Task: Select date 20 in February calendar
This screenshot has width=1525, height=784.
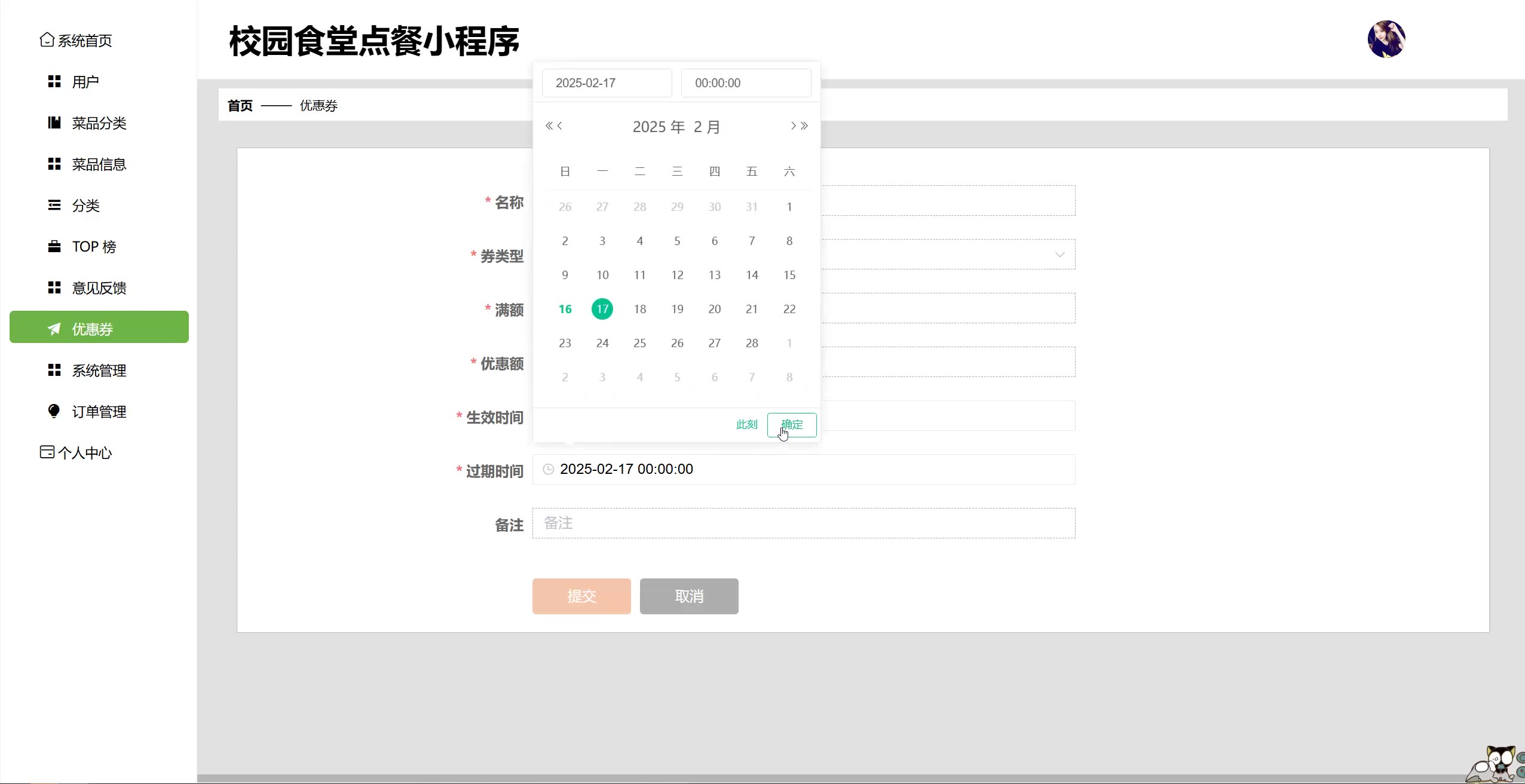Action: point(714,309)
